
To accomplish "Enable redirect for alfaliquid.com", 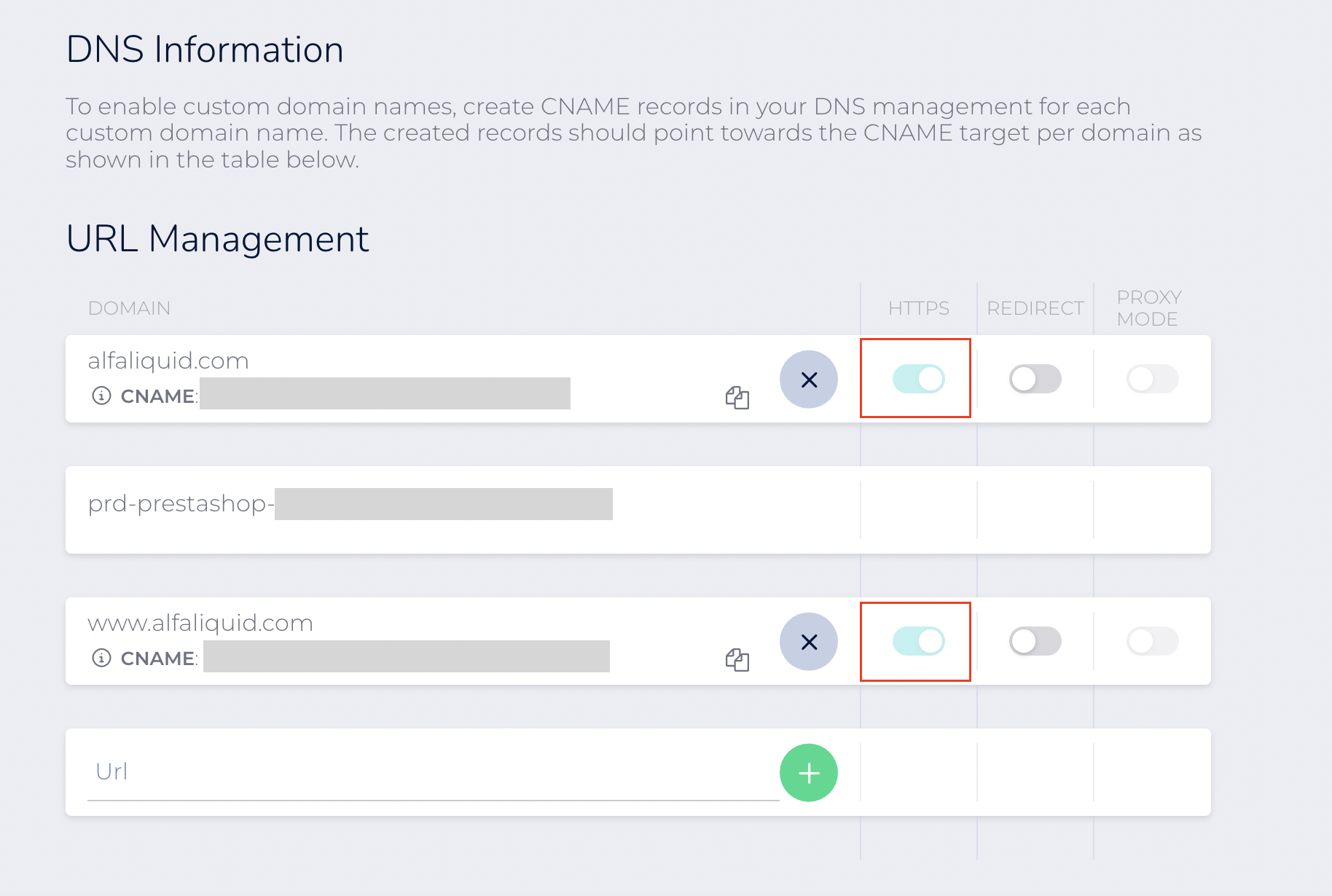I will tap(1035, 379).
